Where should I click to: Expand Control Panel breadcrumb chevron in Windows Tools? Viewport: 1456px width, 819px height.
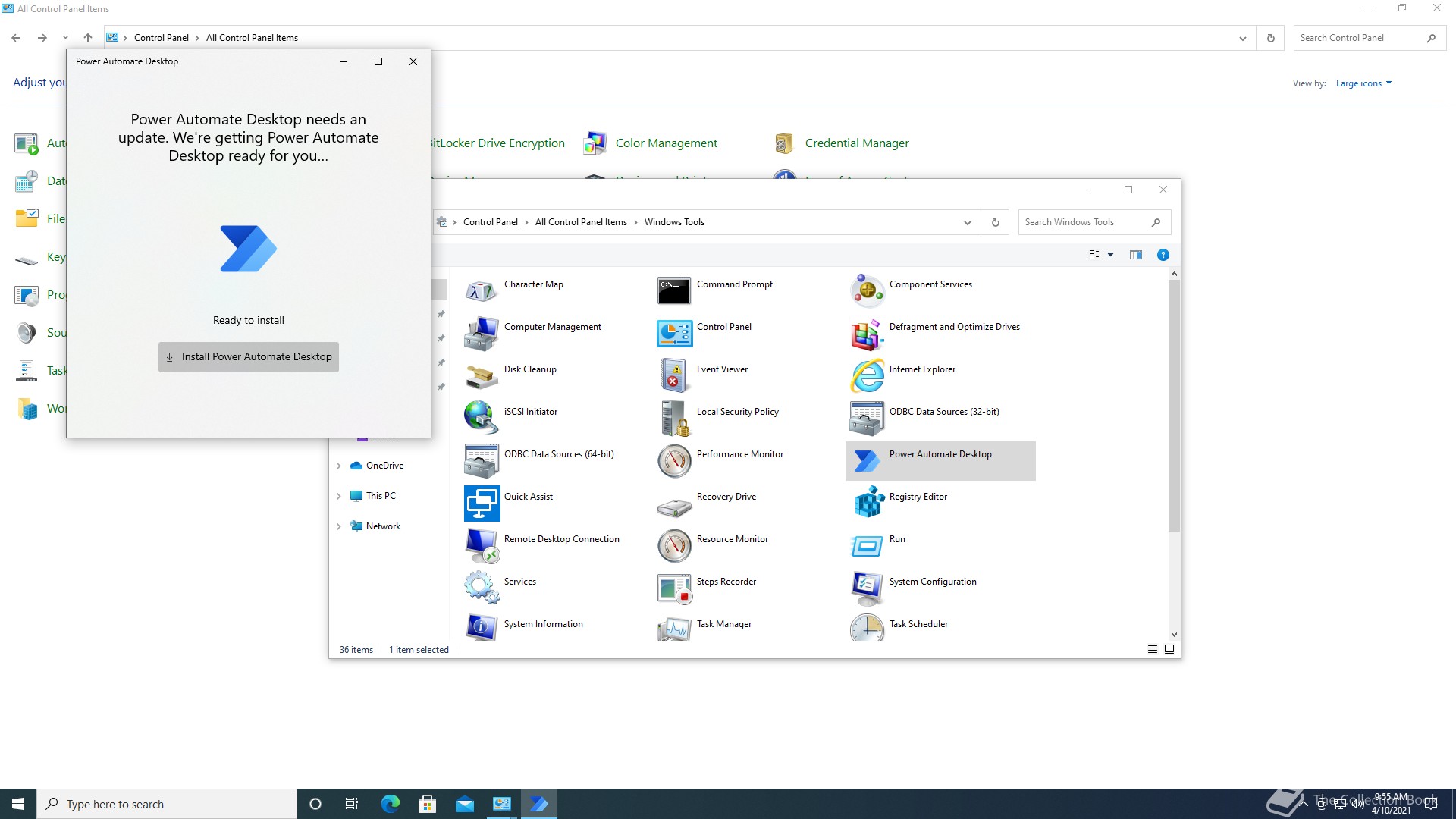[x=526, y=222]
